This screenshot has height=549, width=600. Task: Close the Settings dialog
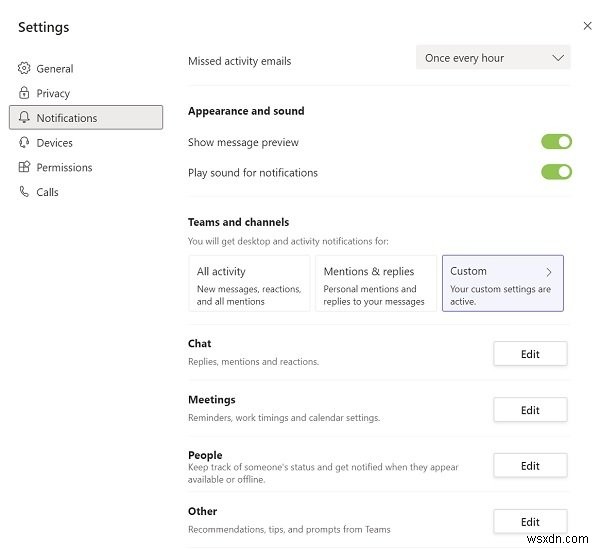[587, 26]
